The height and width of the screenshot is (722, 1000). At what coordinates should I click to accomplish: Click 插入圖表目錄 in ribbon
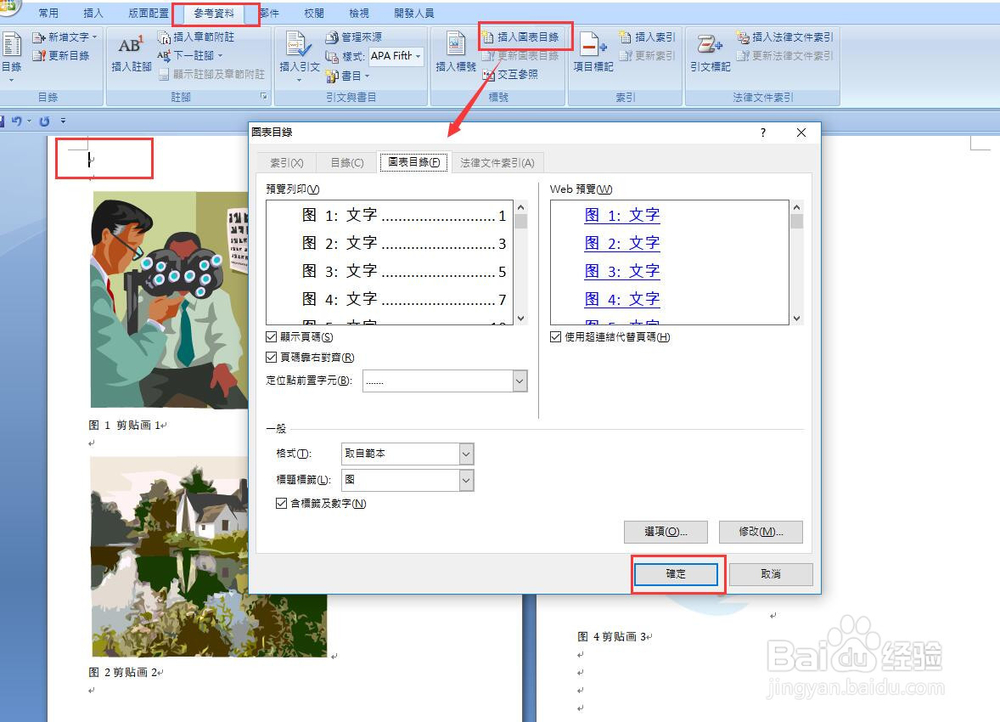tap(520, 37)
